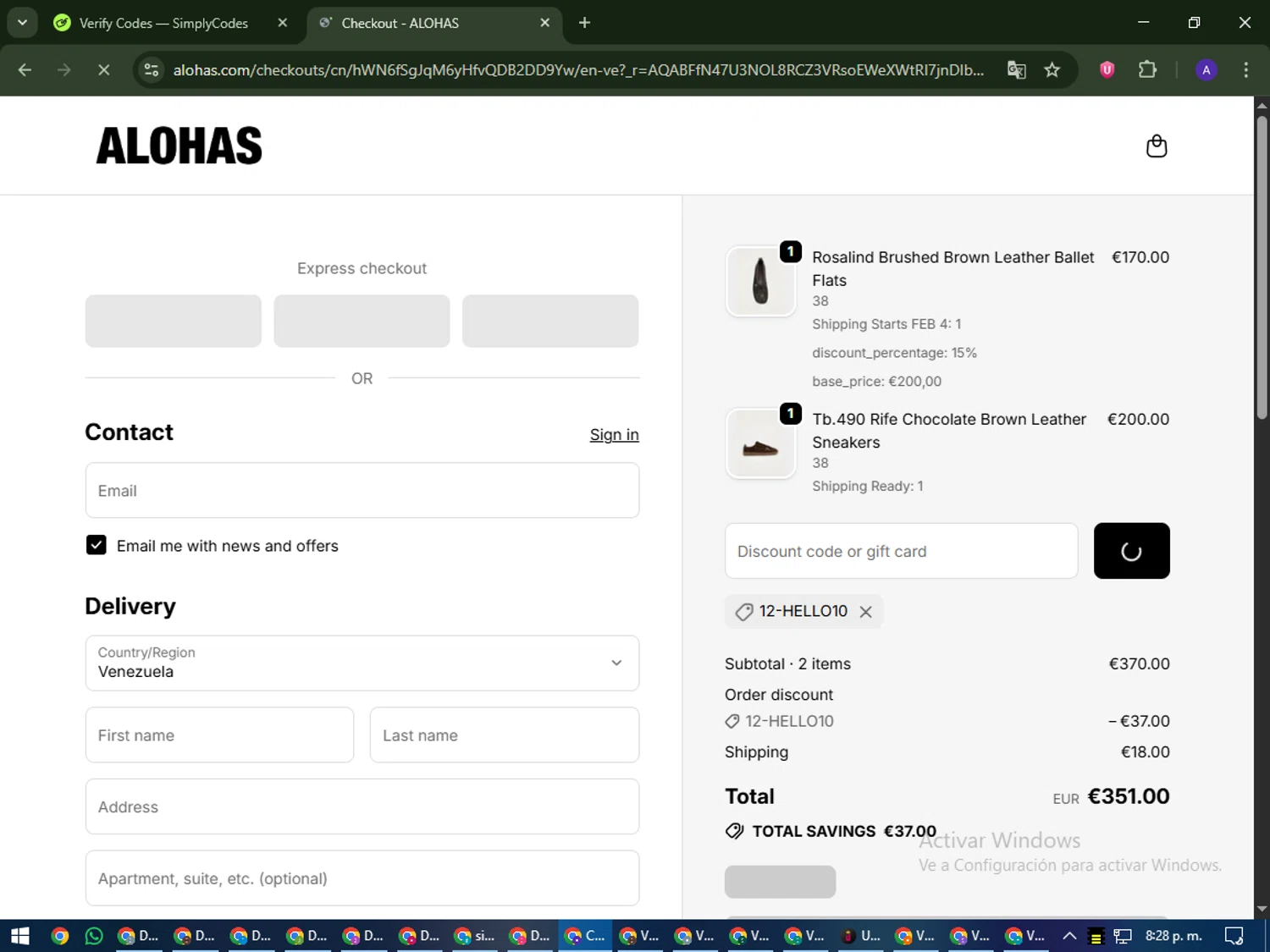
Task: Click the Sign in link
Action: [615, 434]
